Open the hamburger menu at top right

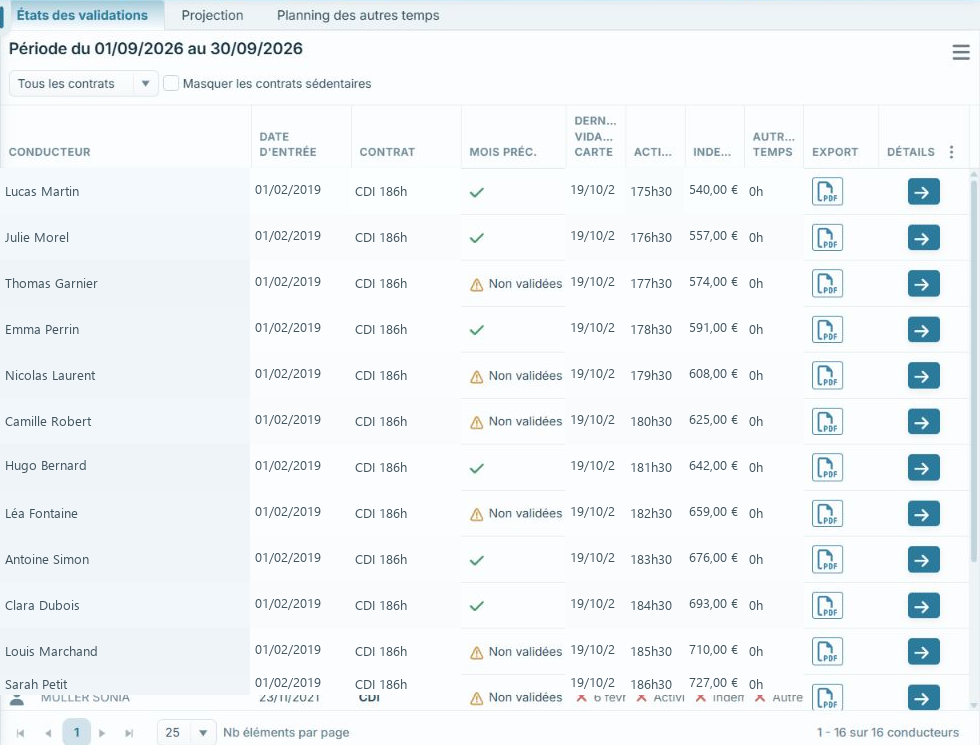coord(961,52)
